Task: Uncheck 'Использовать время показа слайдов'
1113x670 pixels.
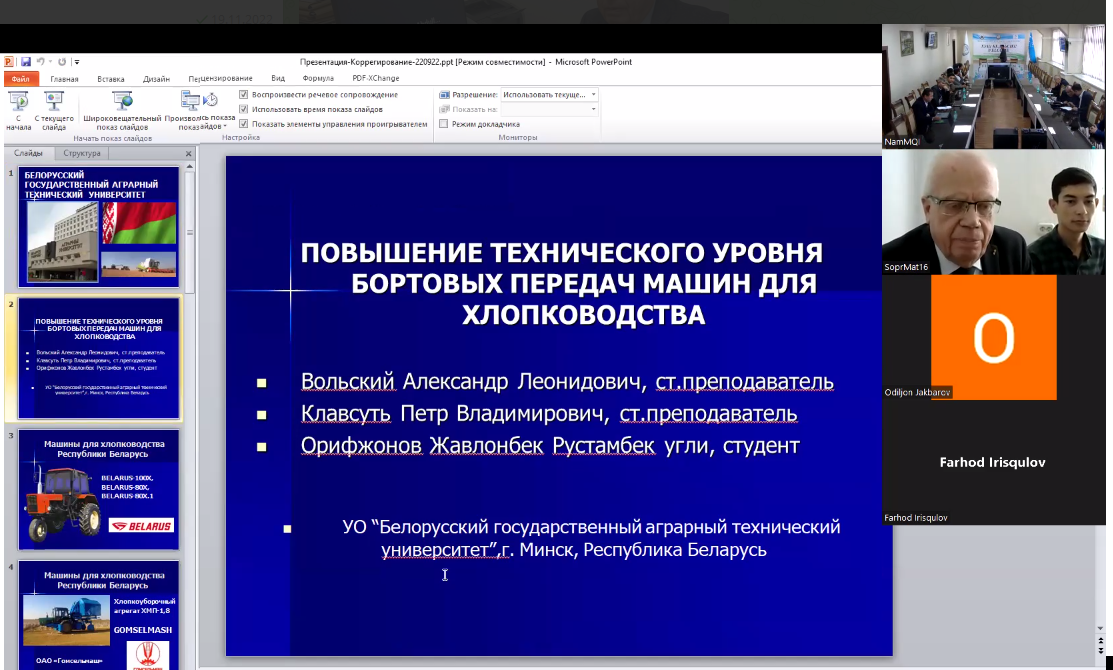Action: tap(244, 109)
